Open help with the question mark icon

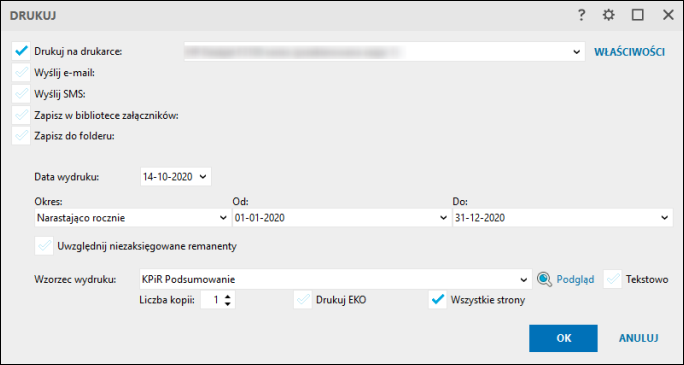(581, 16)
